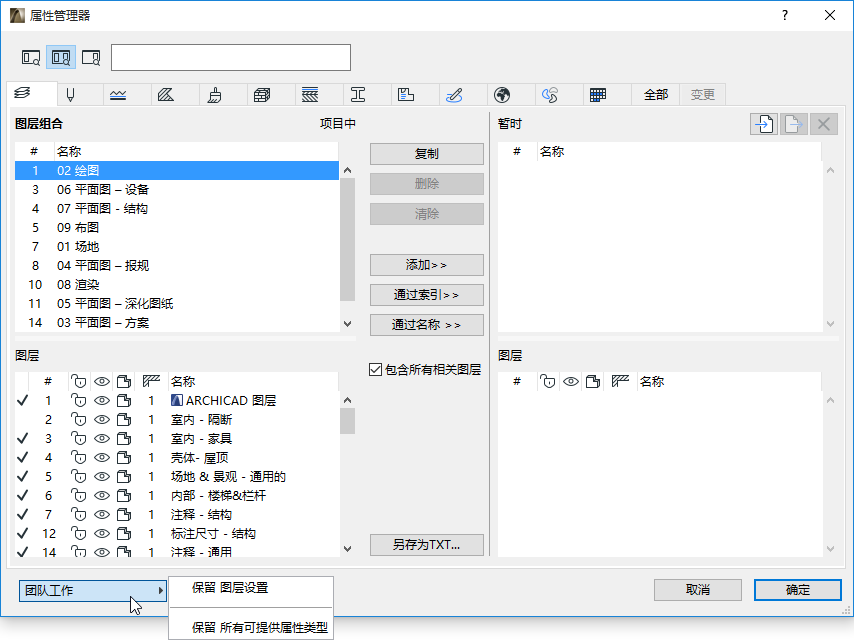The image size is (854, 640).
Task: Click the 取消 button
Action: coord(698,590)
